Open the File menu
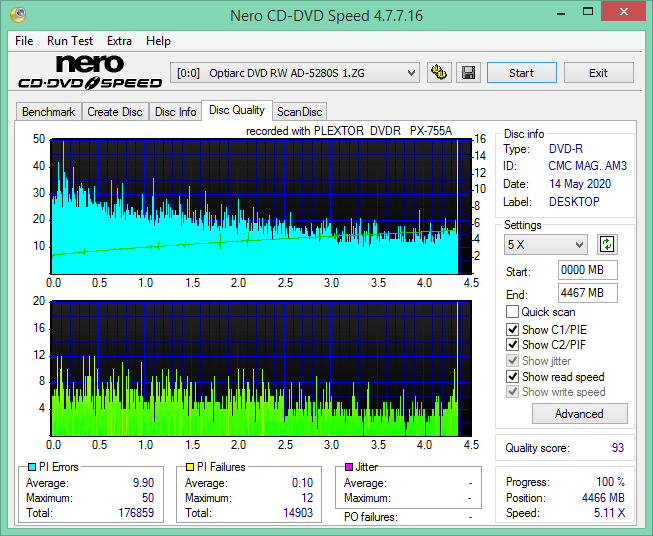 (24, 41)
